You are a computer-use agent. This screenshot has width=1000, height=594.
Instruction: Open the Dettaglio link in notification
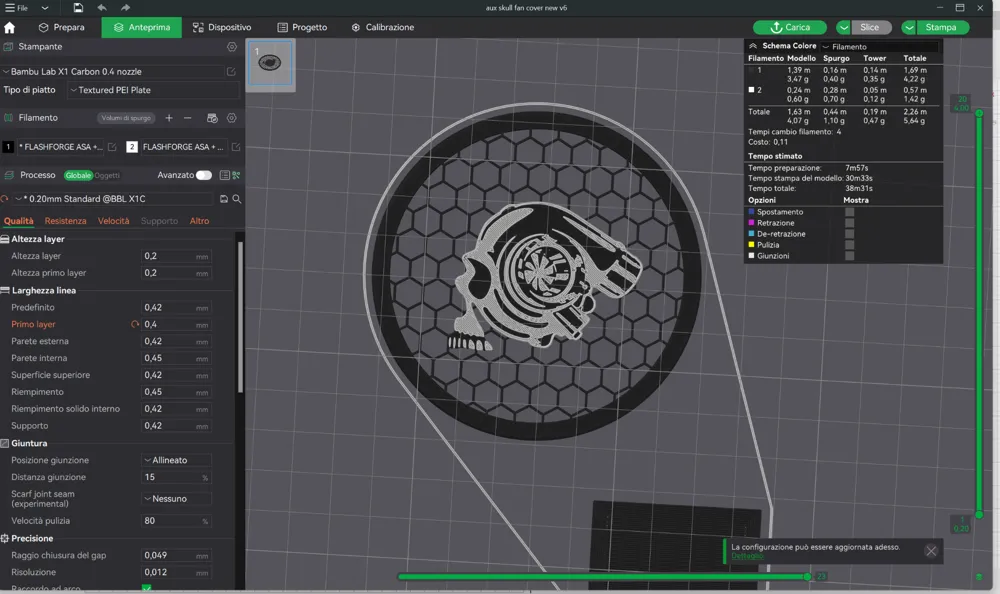click(x=747, y=556)
